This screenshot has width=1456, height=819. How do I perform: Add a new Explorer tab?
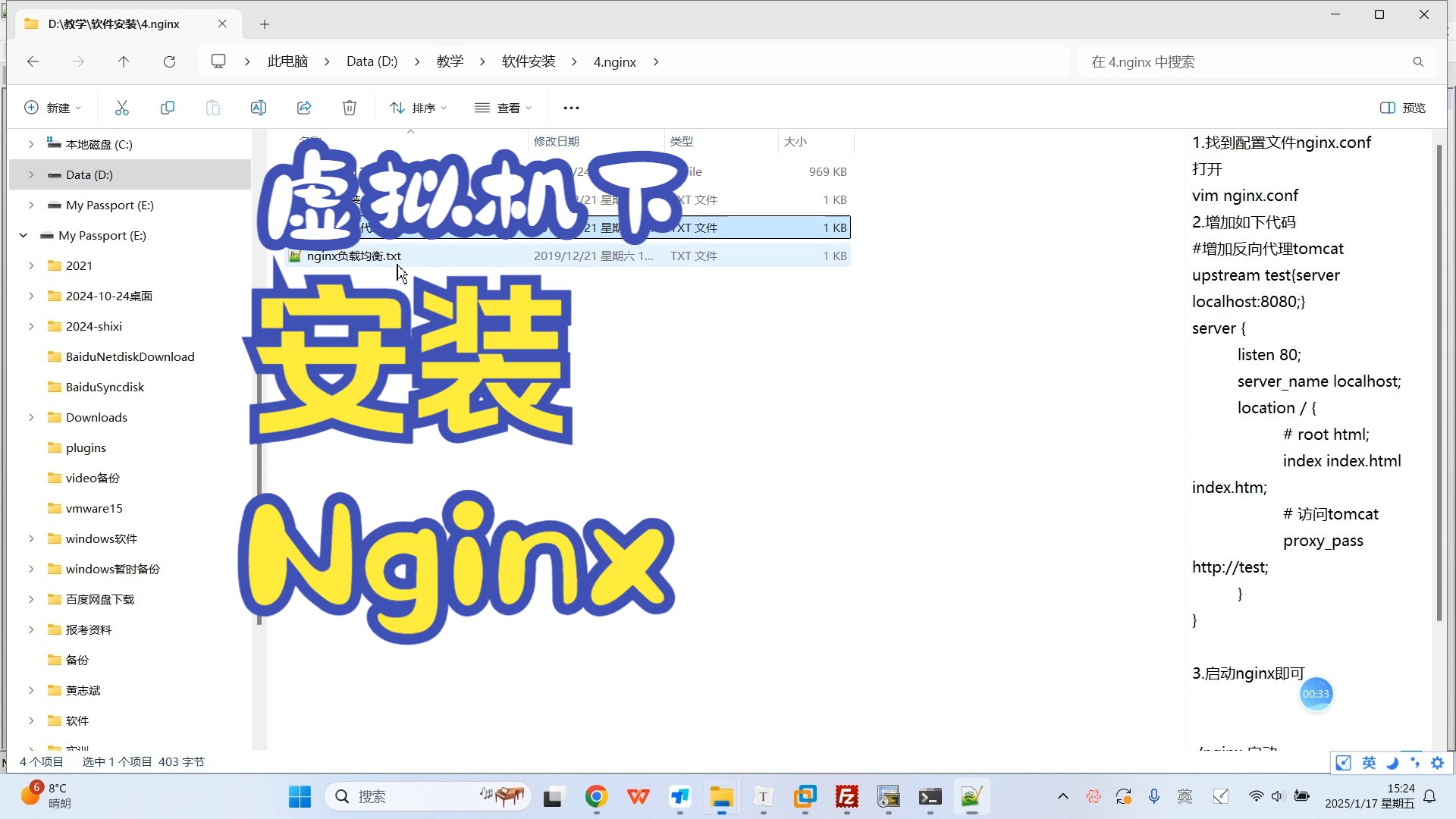(x=265, y=24)
